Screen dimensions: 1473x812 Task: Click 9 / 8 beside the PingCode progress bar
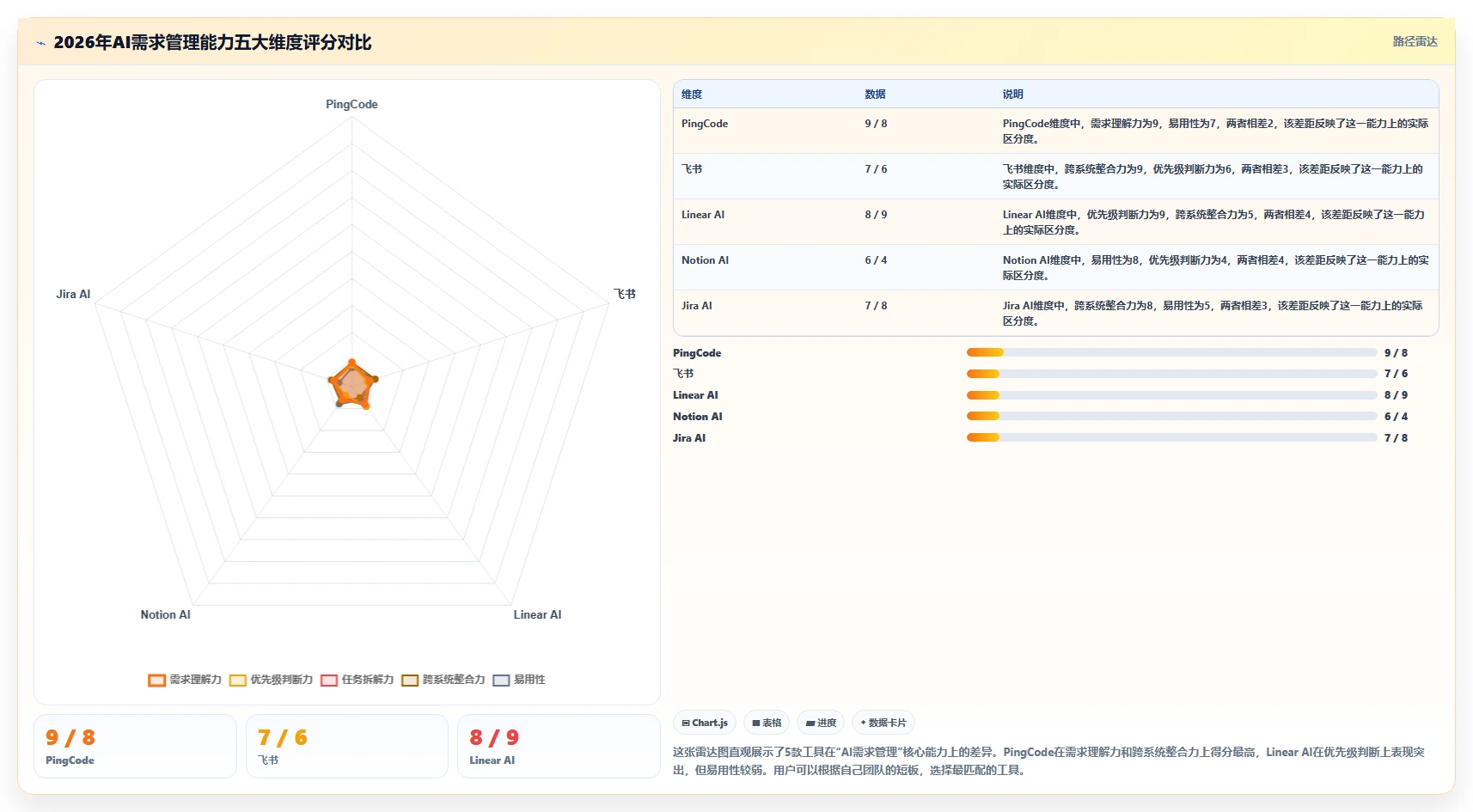coord(1396,353)
